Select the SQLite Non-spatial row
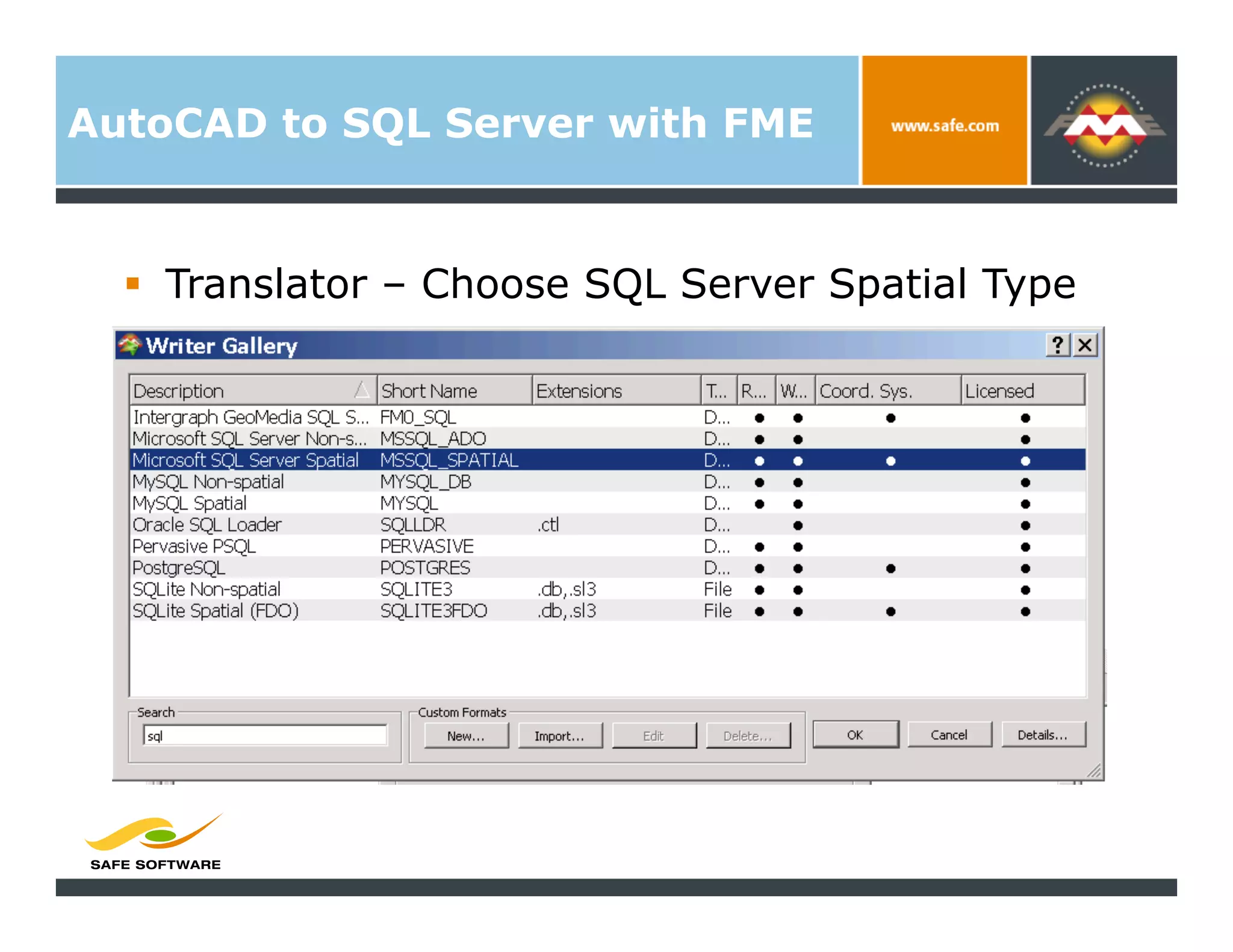 pyautogui.click(x=608, y=589)
